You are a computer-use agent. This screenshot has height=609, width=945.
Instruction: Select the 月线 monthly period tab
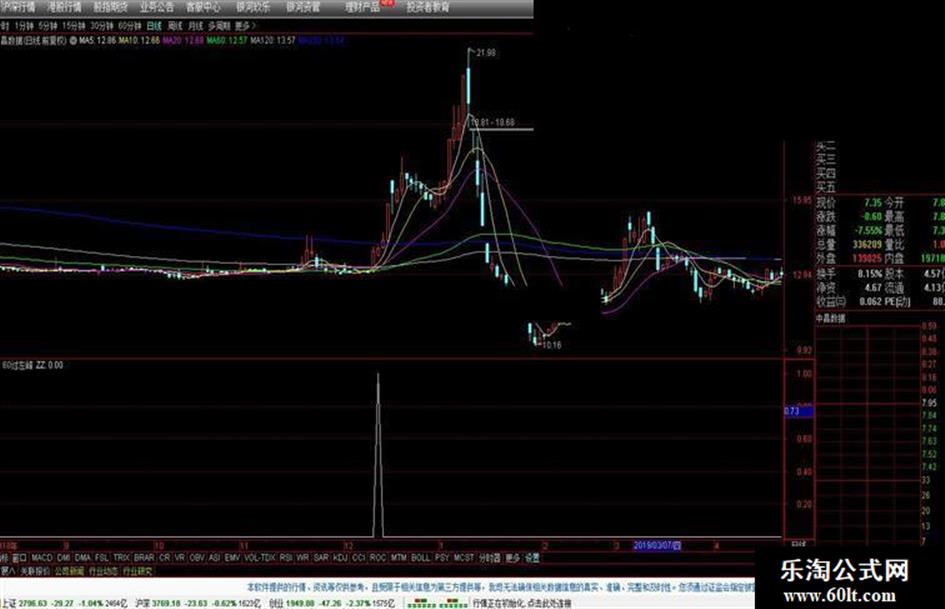tap(195, 26)
